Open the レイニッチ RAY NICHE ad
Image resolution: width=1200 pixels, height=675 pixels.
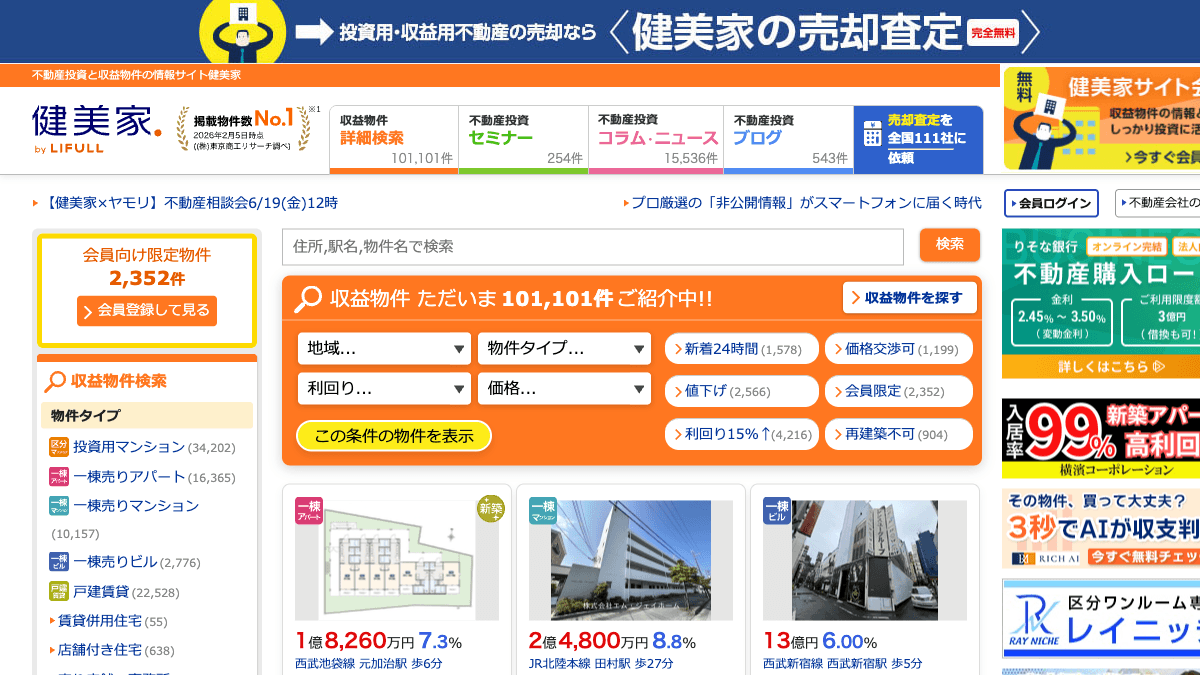pyautogui.click(x=1101, y=618)
